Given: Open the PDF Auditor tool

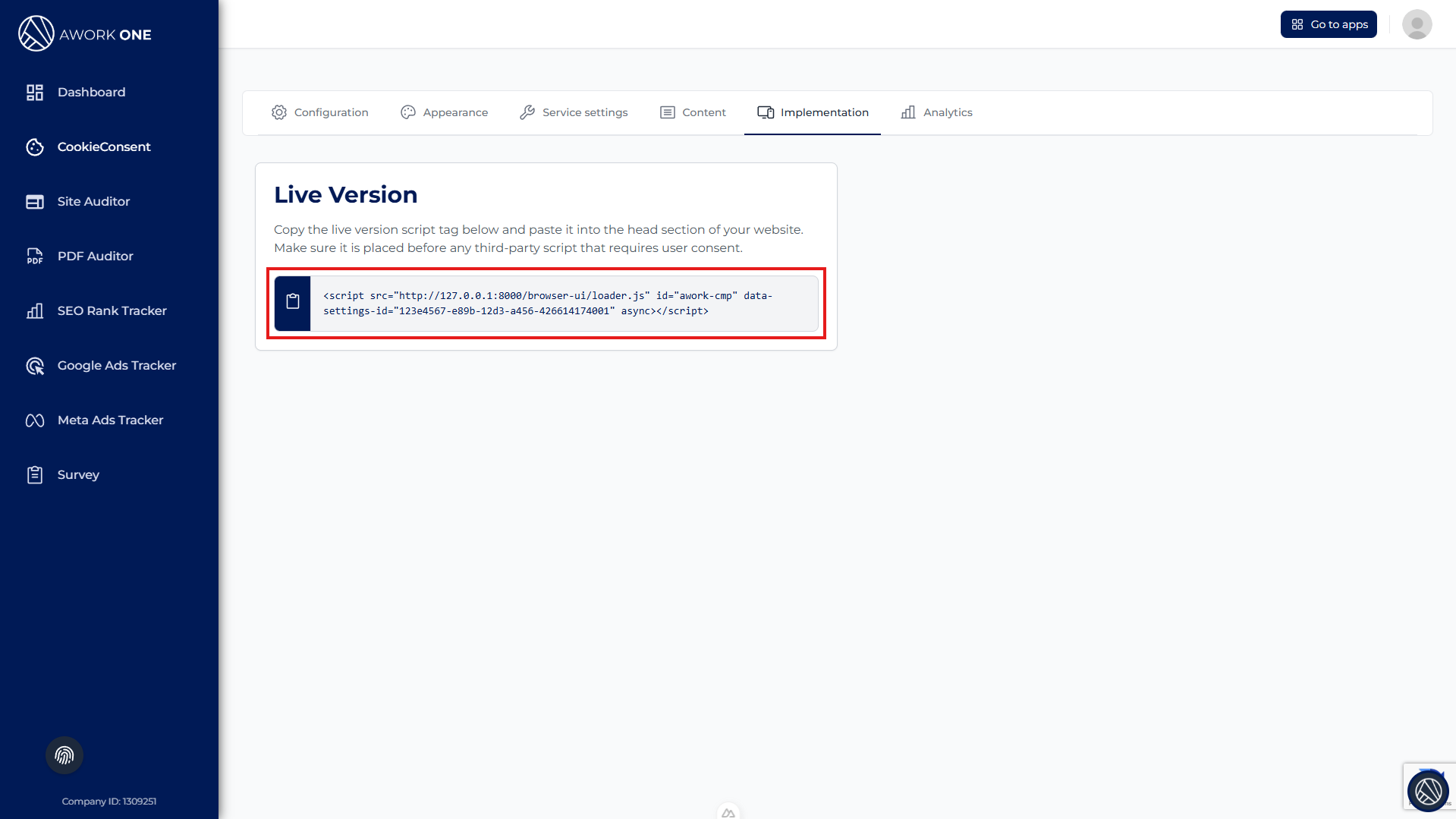Looking at the screenshot, I should click(x=95, y=256).
